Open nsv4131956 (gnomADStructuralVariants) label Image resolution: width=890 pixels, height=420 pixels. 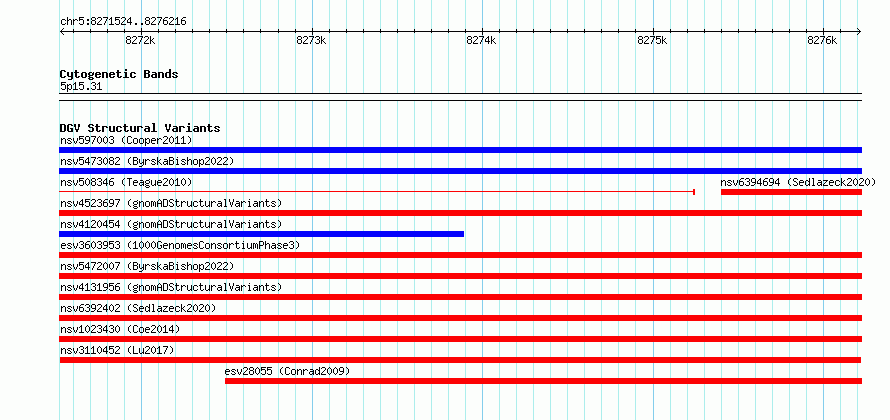pos(171,287)
